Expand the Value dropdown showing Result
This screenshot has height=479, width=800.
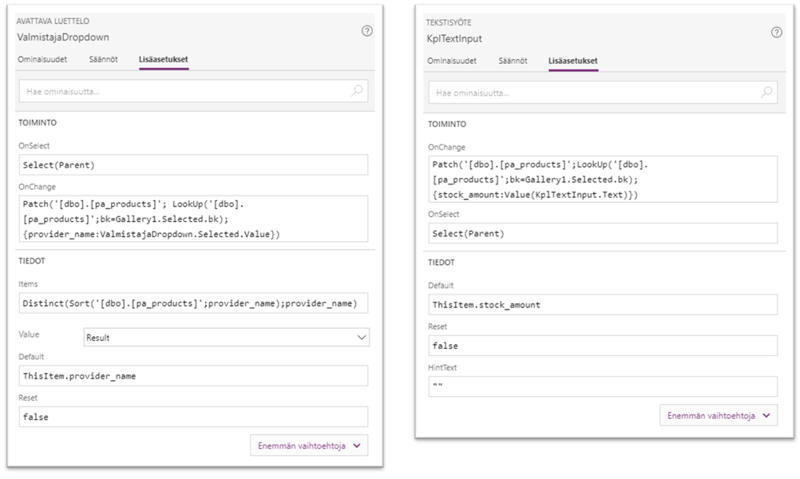(x=225, y=339)
